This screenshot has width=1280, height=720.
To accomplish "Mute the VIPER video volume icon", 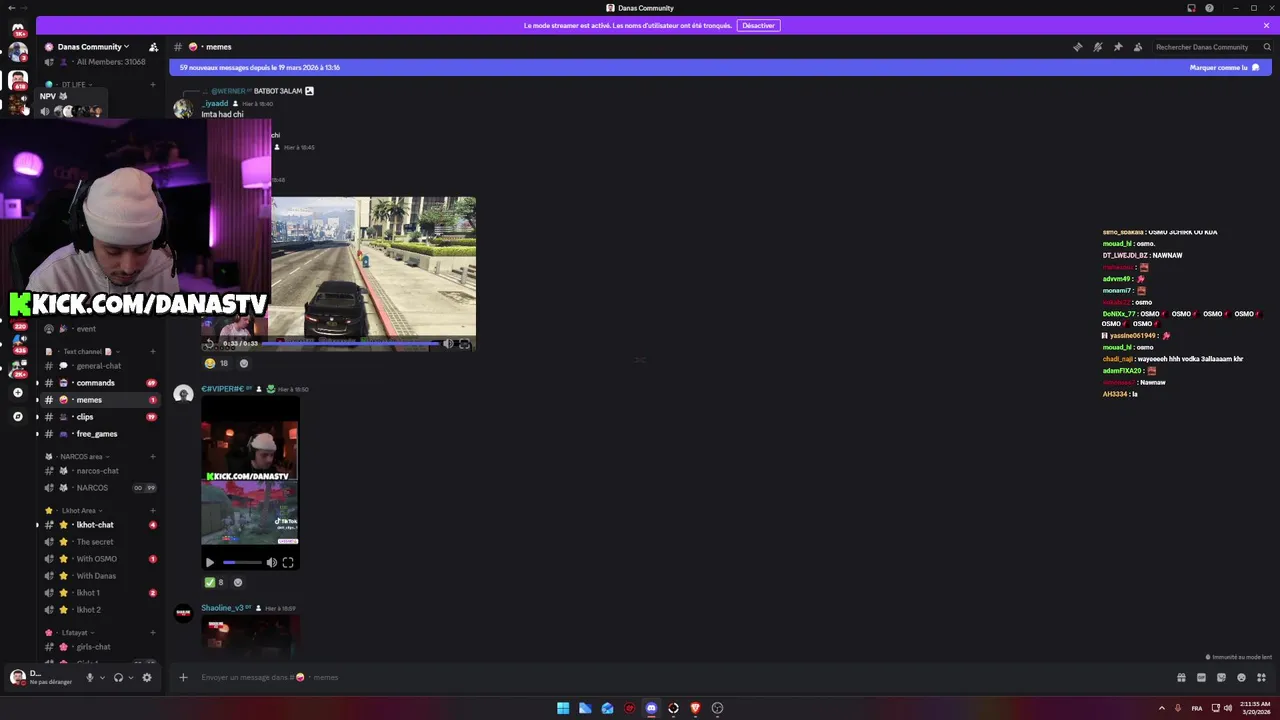I will pyautogui.click(x=271, y=563).
